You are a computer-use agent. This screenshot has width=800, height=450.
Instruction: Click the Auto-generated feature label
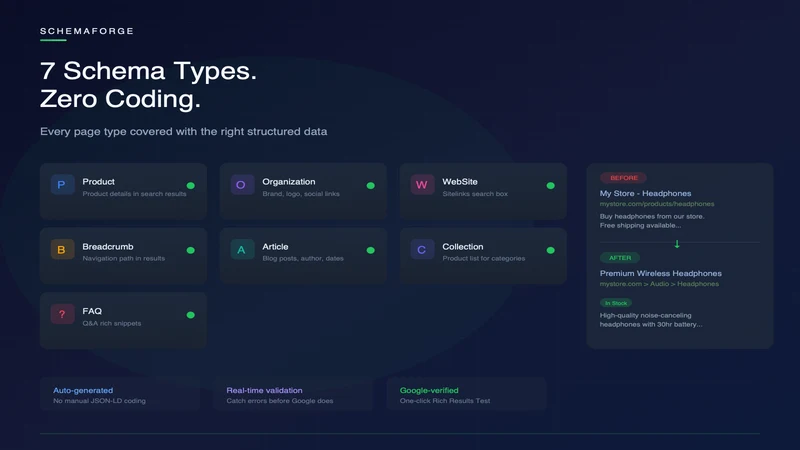(x=83, y=390)
